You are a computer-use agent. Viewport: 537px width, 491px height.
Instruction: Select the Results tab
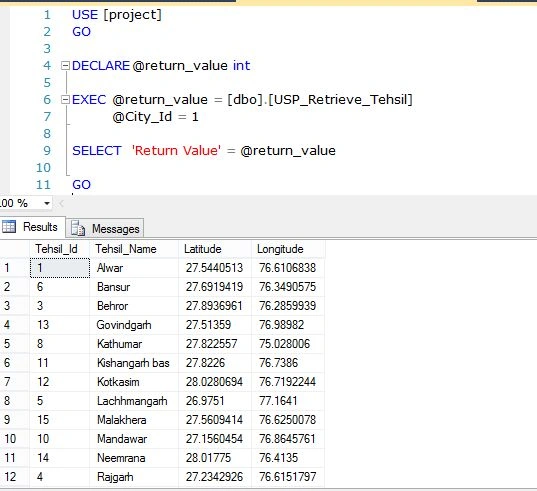click(x=33, y=227)
